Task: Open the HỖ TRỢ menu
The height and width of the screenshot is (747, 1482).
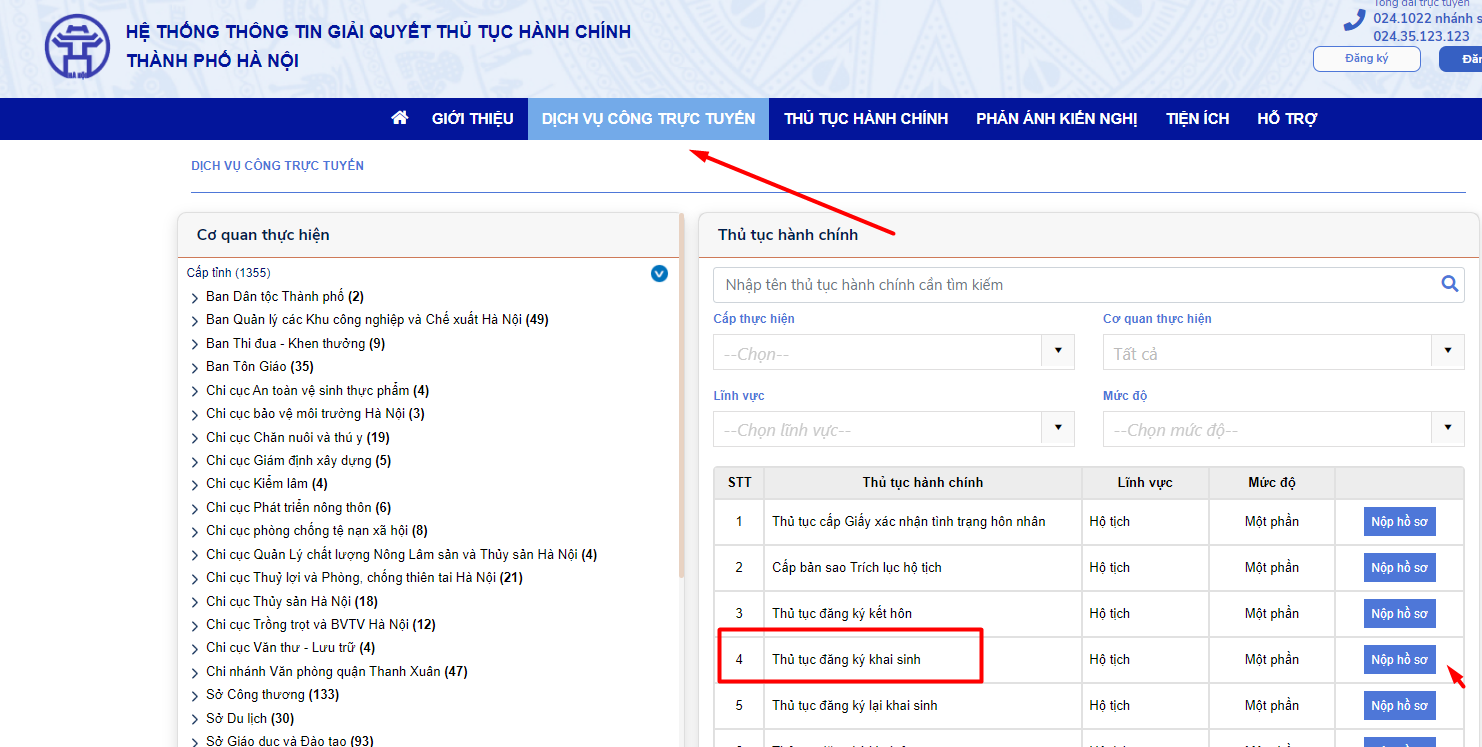Action: (x=1287, y=118)
